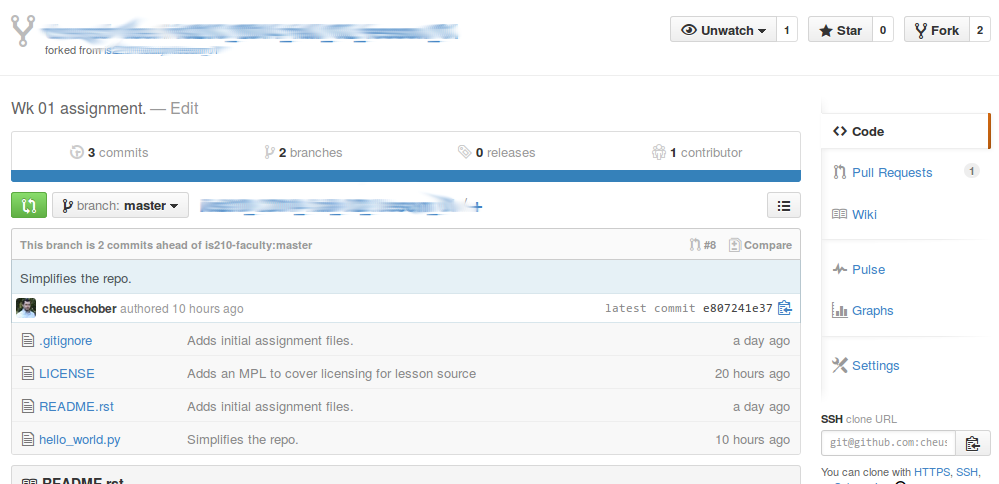Open the README.rst file

pos(76,406)
